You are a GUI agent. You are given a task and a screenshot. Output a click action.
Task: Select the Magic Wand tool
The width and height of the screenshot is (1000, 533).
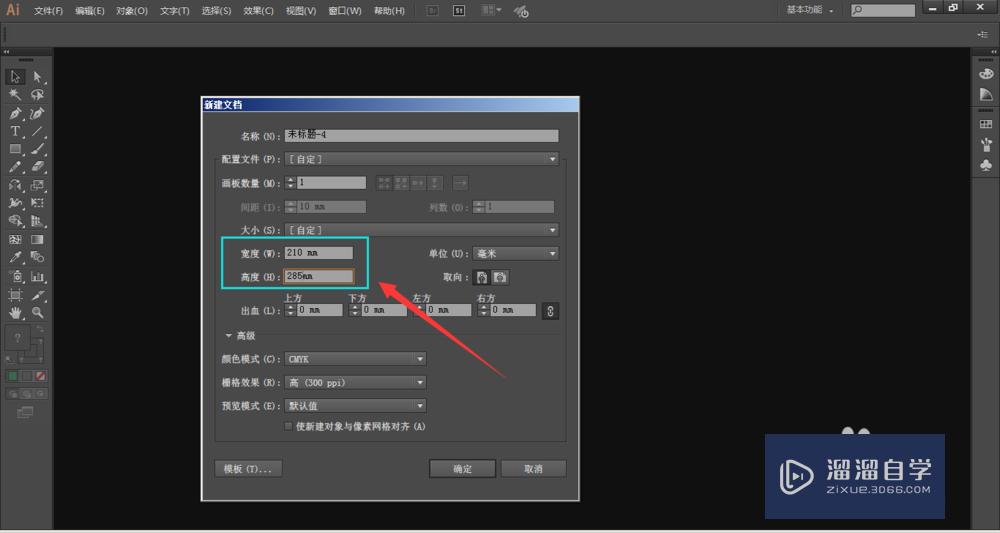pos(15,95)
